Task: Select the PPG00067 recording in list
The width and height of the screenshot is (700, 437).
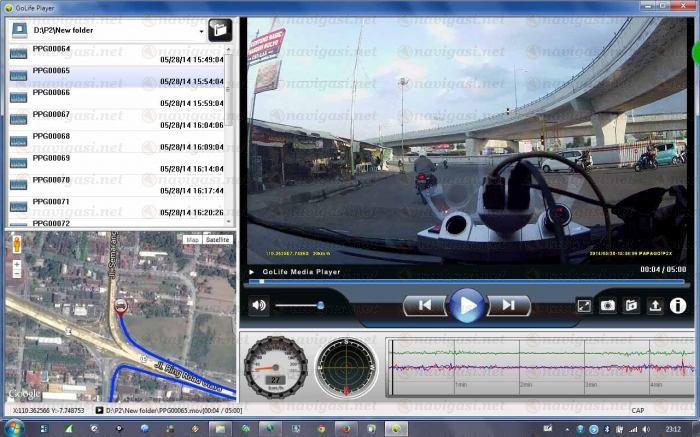Action: 110,119
